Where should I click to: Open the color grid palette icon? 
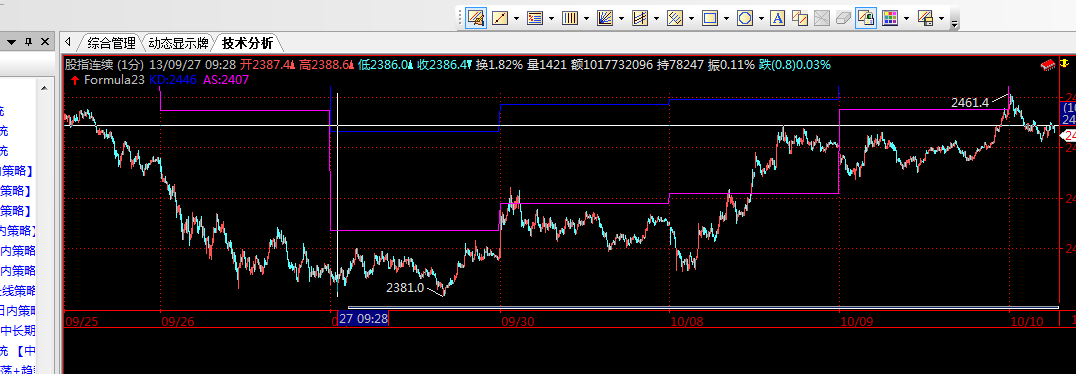pyautogui.click(x=890, y=18)
